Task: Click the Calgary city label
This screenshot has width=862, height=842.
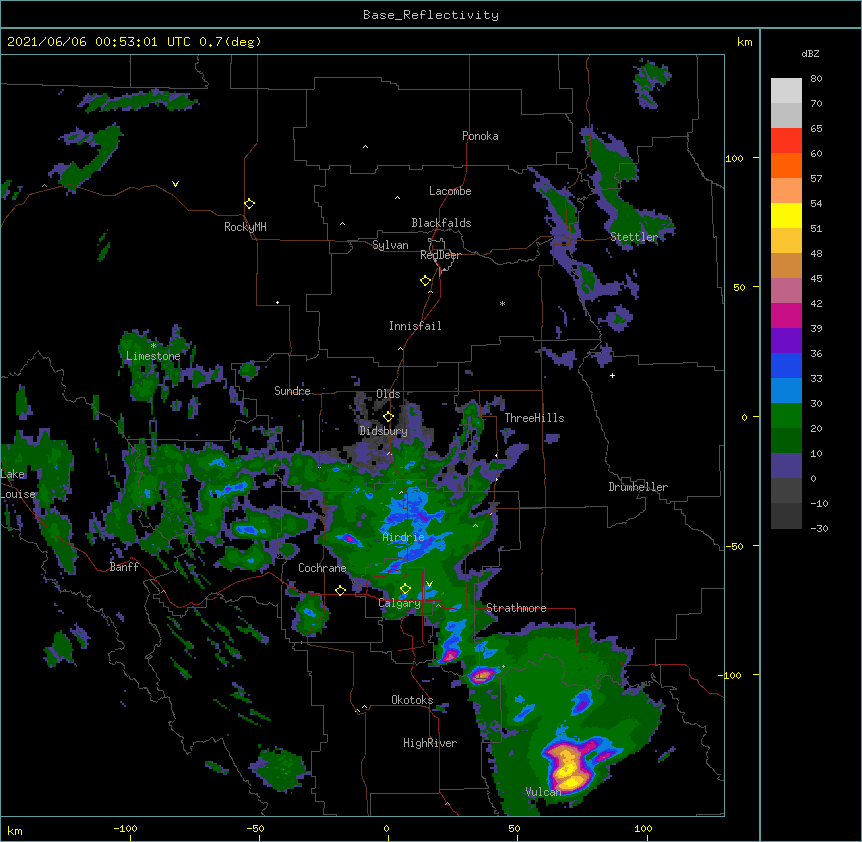Action: 399,603
